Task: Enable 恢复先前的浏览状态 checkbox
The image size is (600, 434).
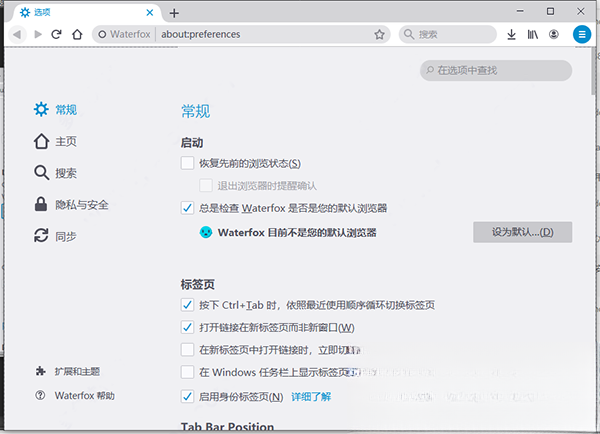Action: (x=187, y=163)
